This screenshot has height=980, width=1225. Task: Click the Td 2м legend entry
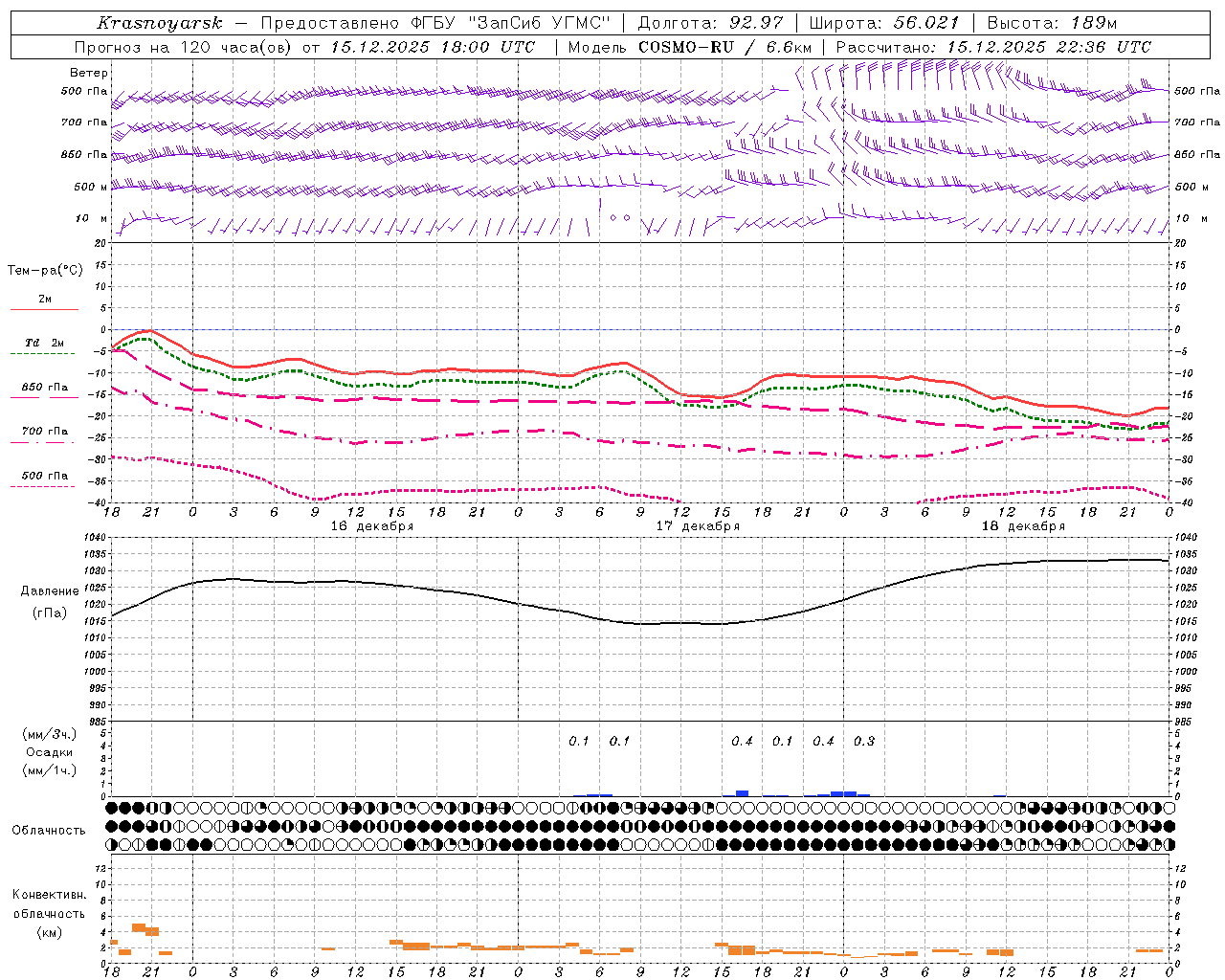pyautogui.click(x=45, y=343)
